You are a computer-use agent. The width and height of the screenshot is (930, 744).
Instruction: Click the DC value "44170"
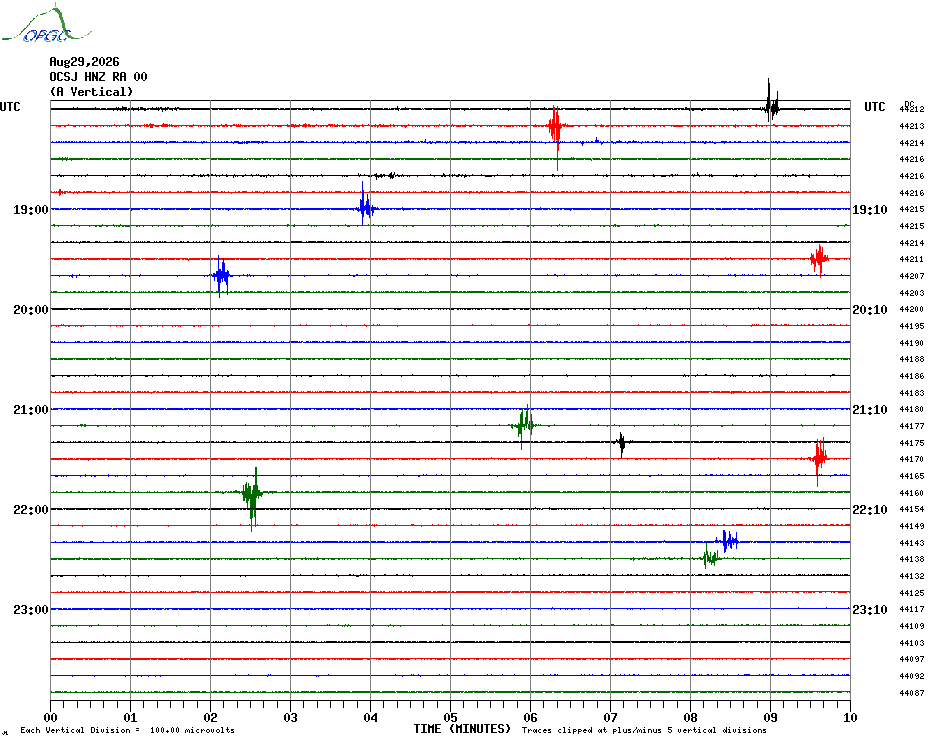coord(912,459)
